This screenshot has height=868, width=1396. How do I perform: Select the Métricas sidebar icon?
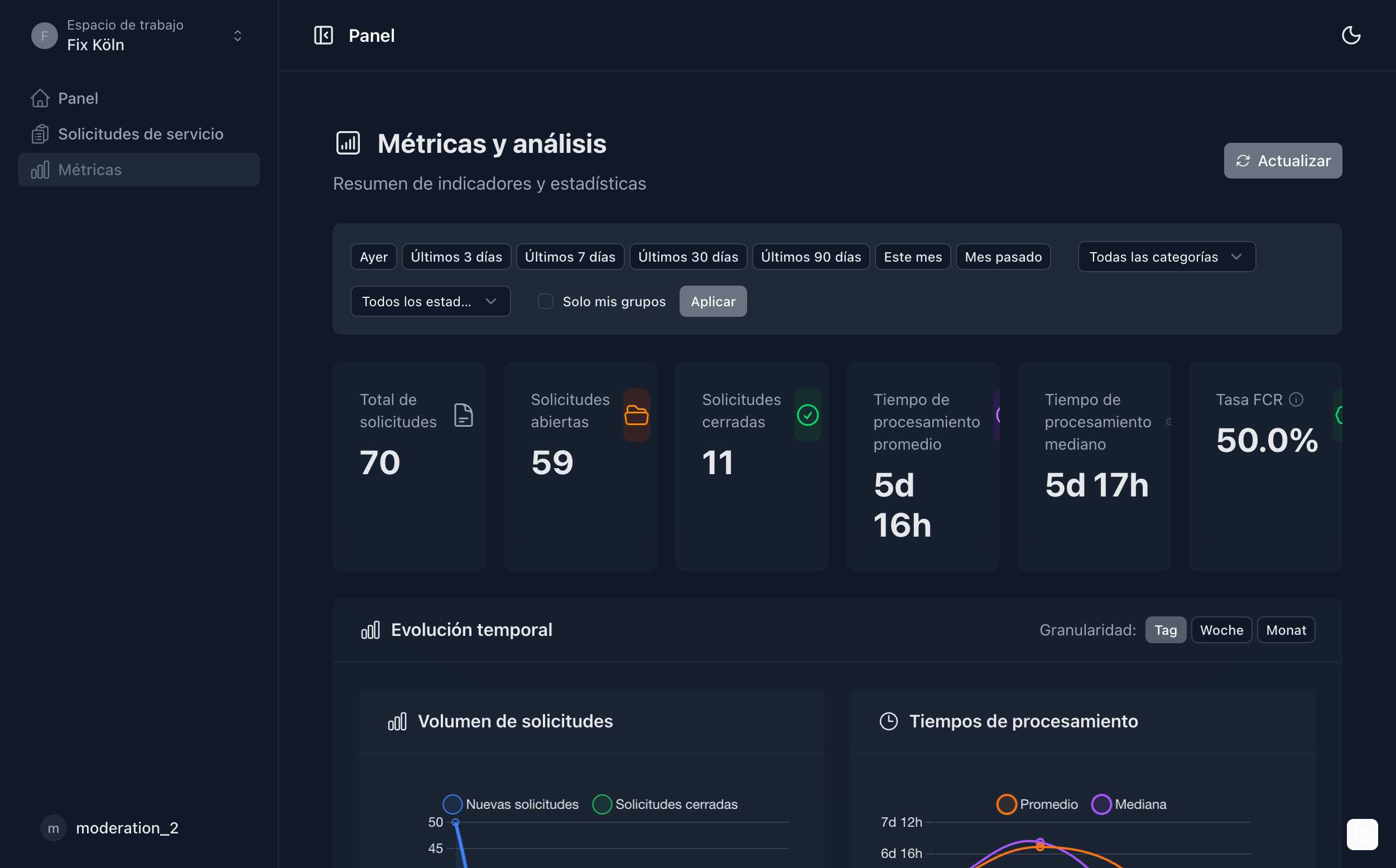[x=39, y=170]
